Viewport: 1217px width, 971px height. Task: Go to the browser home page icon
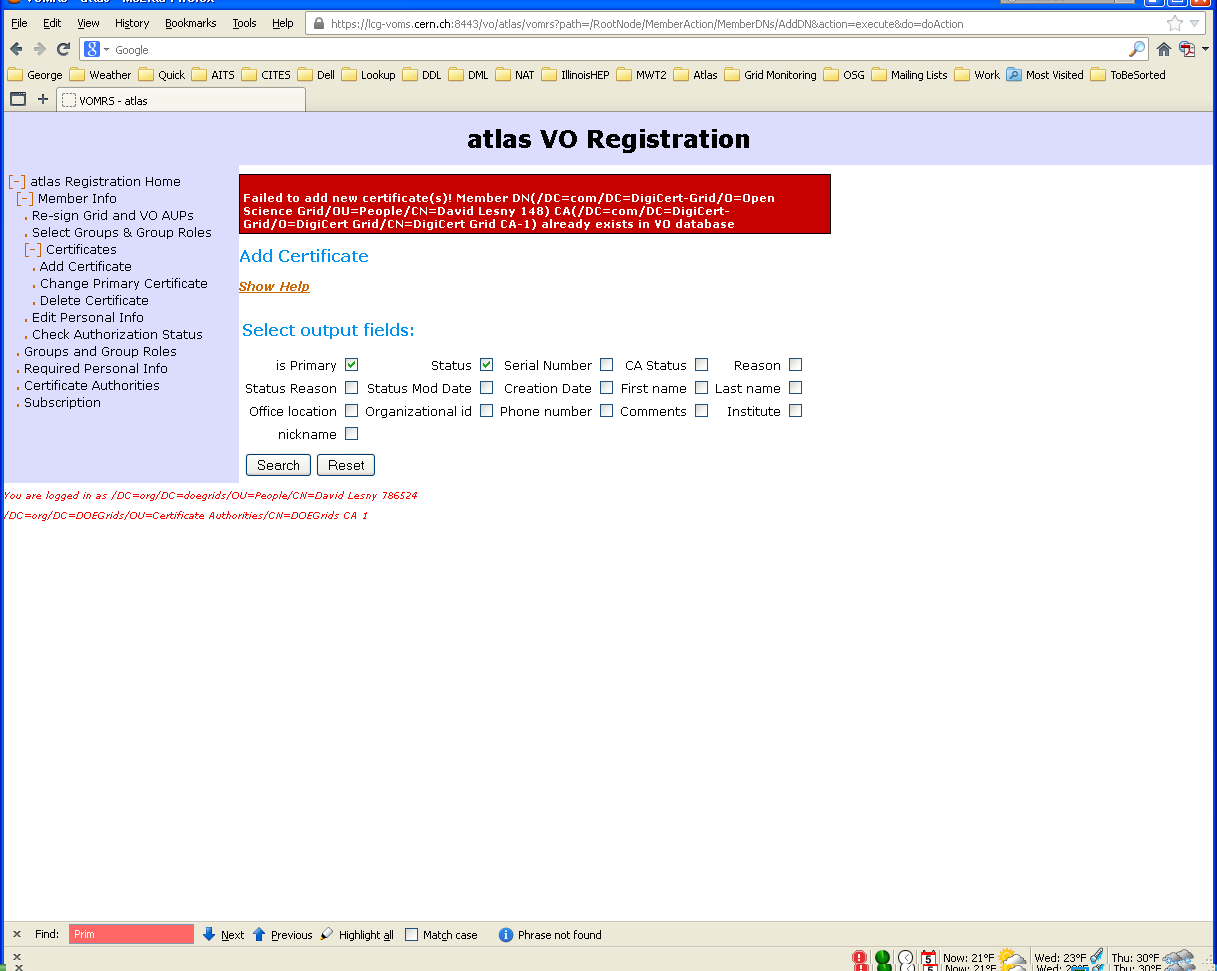pos(1164,49)
